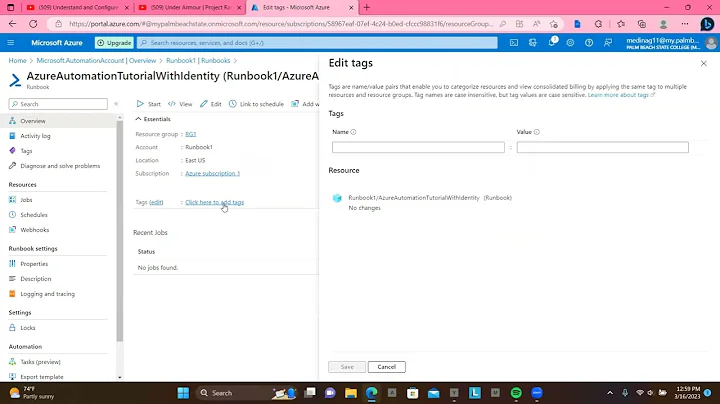The width and height of the screenshot is (720, 404).
Task: Open Runbook1 | Runbooks breadcrumb
Action: 198,61
